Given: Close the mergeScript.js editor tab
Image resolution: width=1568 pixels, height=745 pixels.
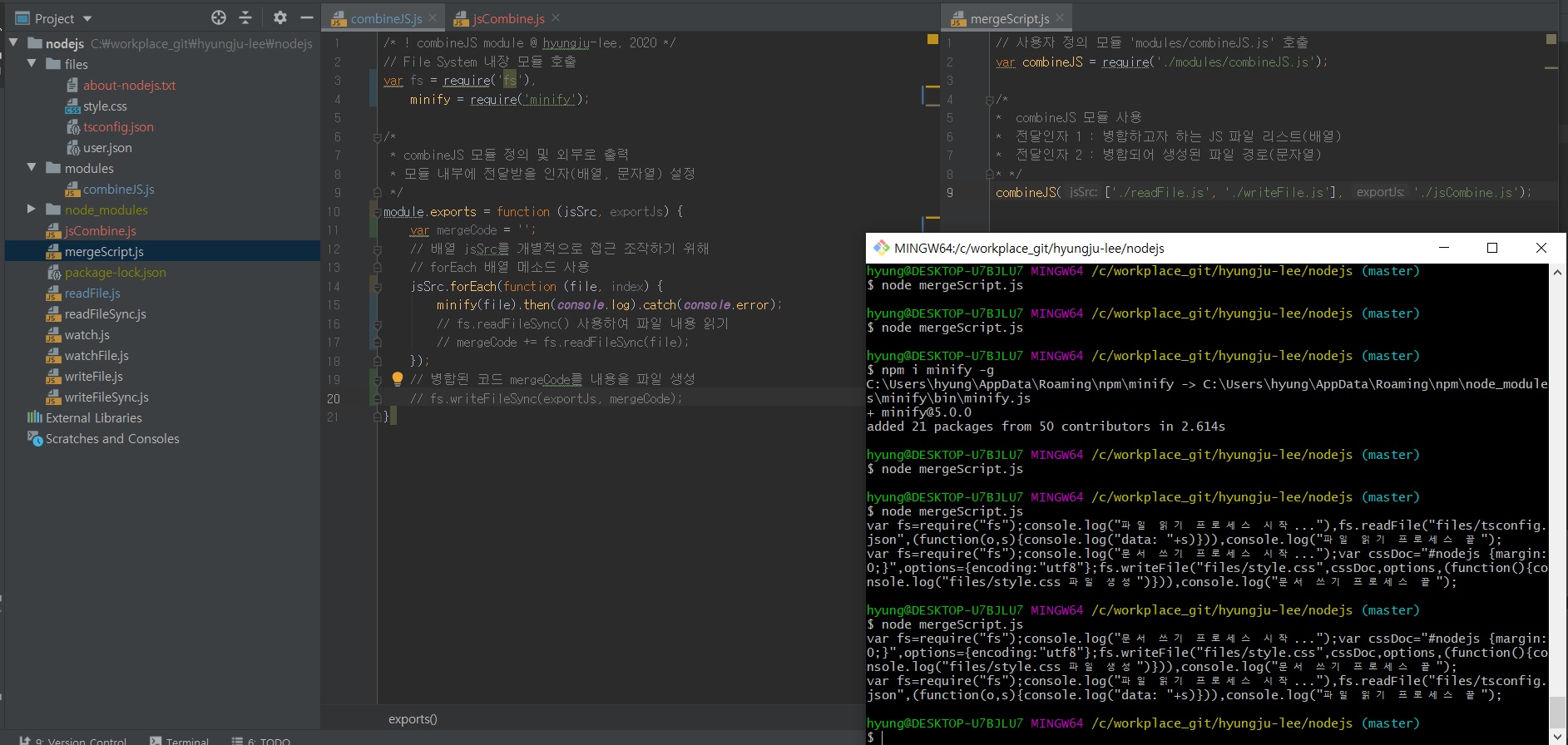Looking at the screenshot, I should (x=1060, y=18).
